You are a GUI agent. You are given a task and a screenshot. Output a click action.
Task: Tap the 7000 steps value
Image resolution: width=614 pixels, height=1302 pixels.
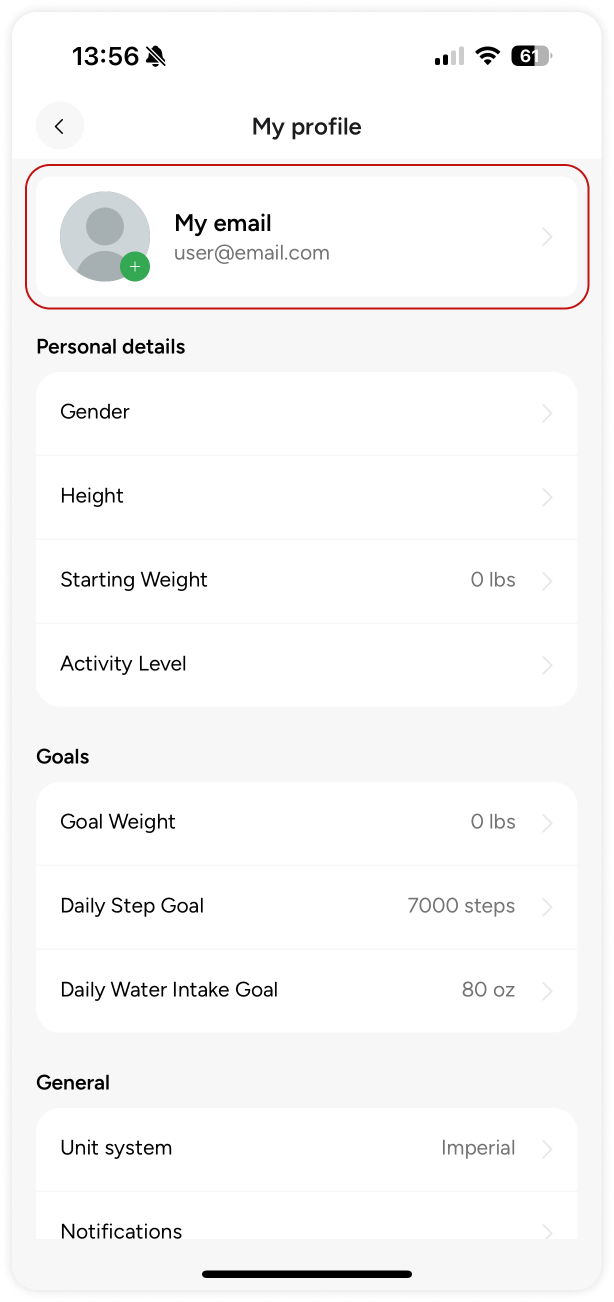tap(461, 906)
